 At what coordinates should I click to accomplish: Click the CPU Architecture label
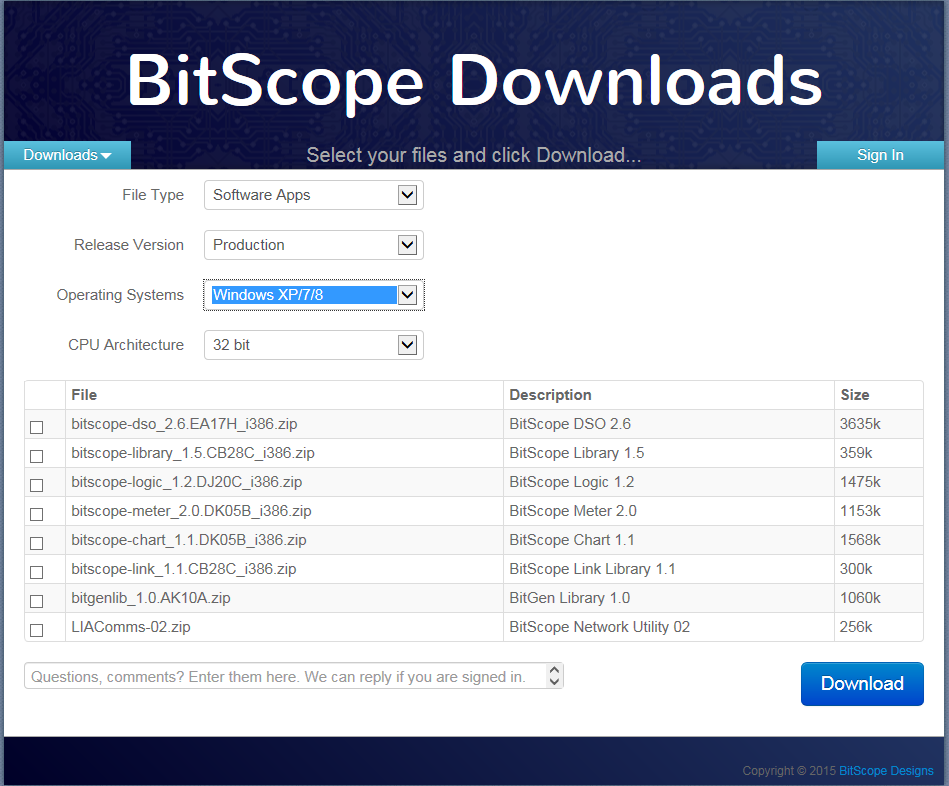126,345
